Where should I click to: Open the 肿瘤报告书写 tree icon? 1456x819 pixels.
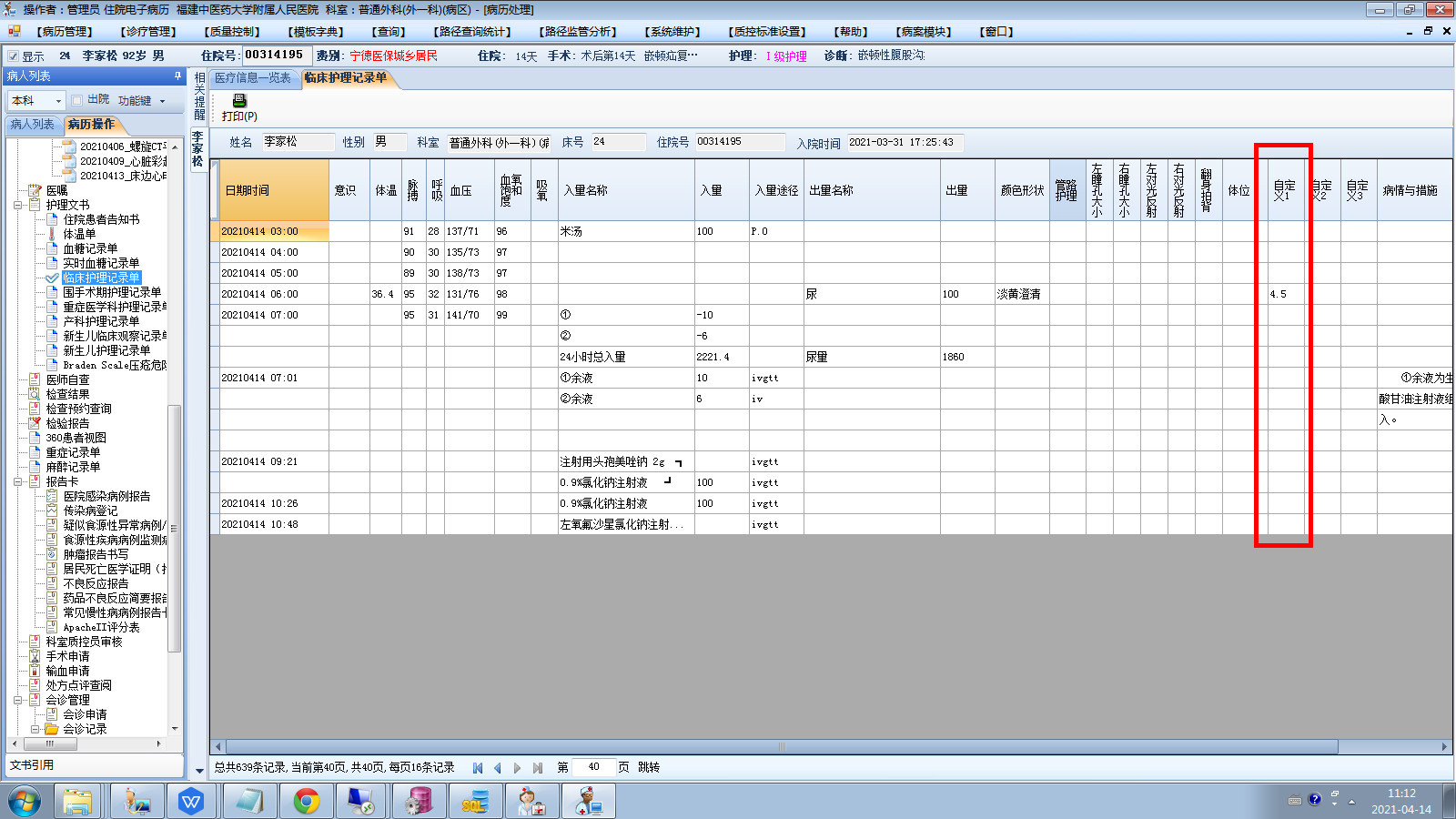[52, 554]
